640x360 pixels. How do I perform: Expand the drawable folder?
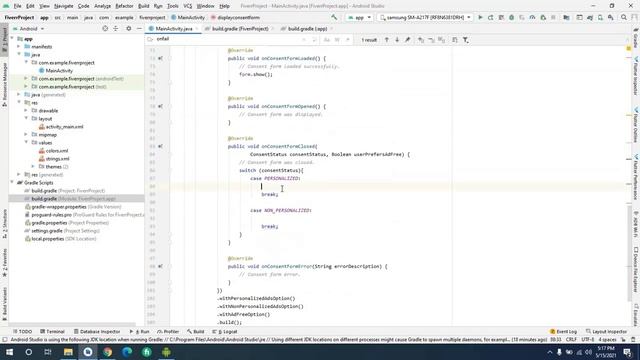(x=26, y=111)
